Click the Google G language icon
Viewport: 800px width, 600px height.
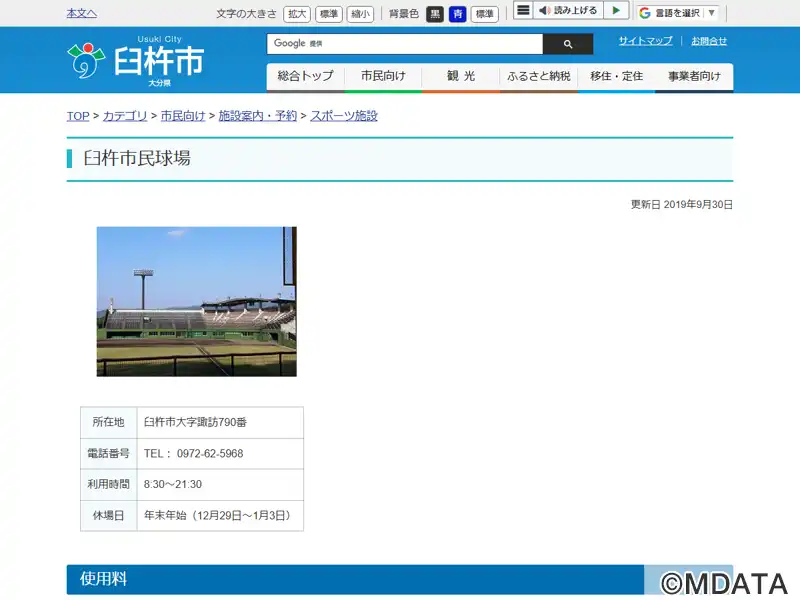tap(645, 13)
